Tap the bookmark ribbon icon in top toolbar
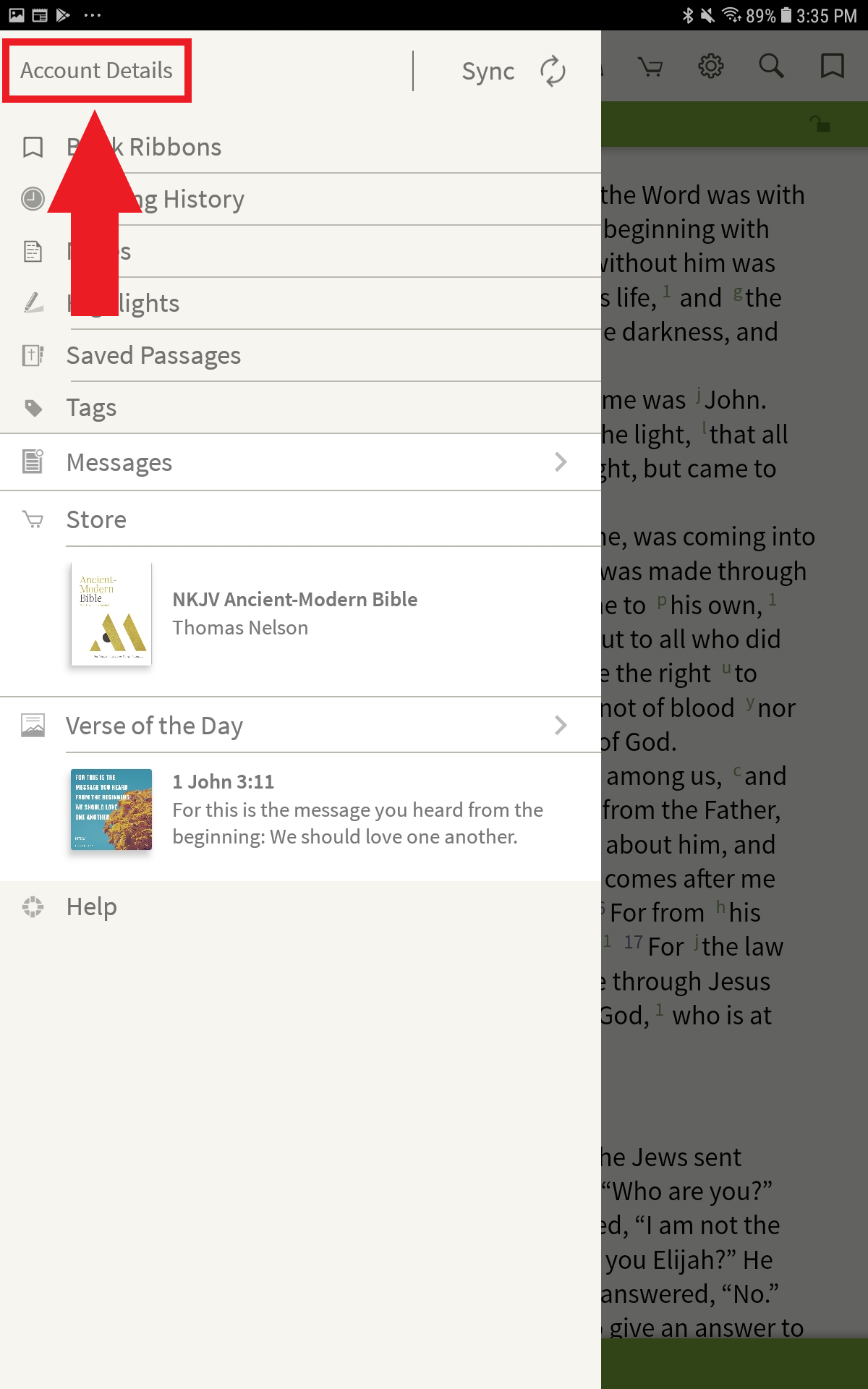 [832, 66]
